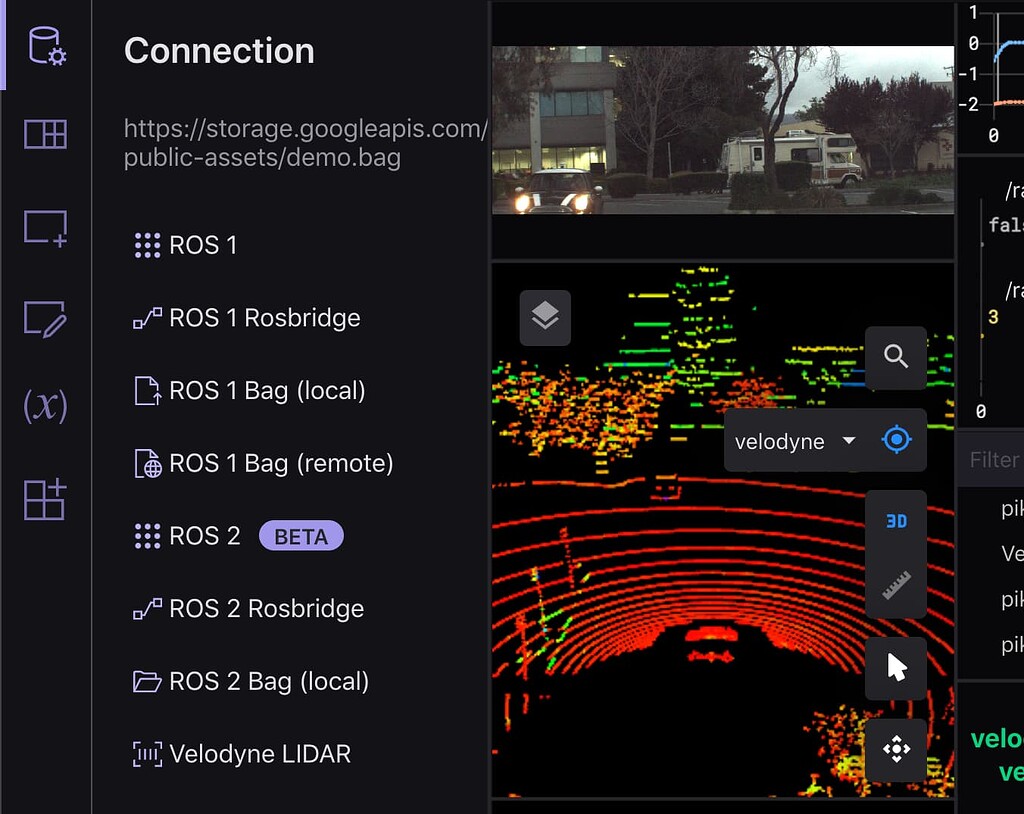Toggle the 3D view mode button
Viewport: 1024px width, 814px height.
(x=896, y=520)
